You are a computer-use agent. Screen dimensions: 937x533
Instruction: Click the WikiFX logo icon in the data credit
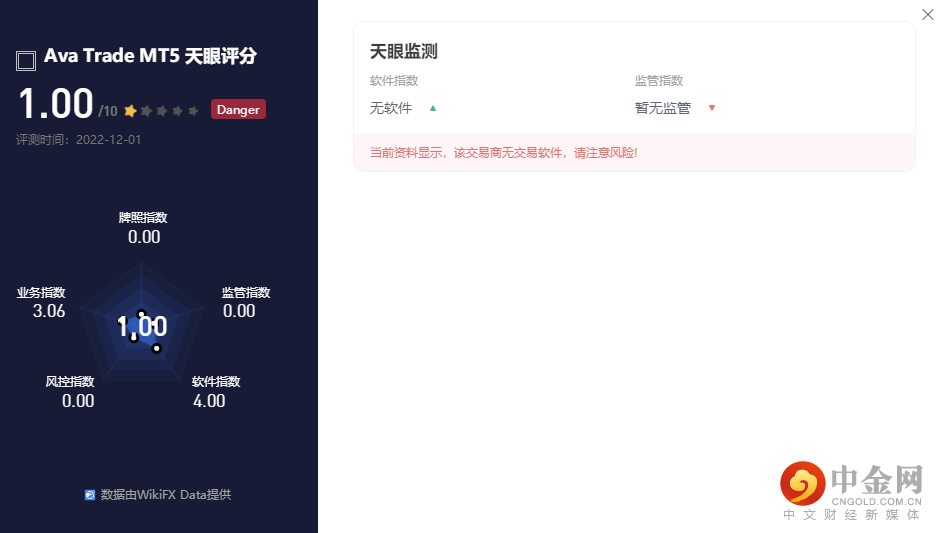(90, 495)
